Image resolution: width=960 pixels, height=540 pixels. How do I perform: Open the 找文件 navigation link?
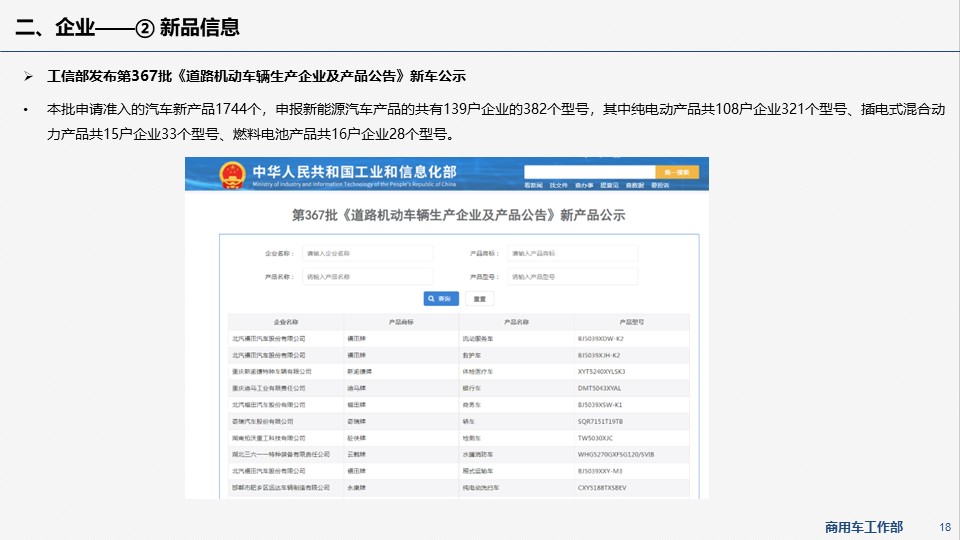coord(558,185)
